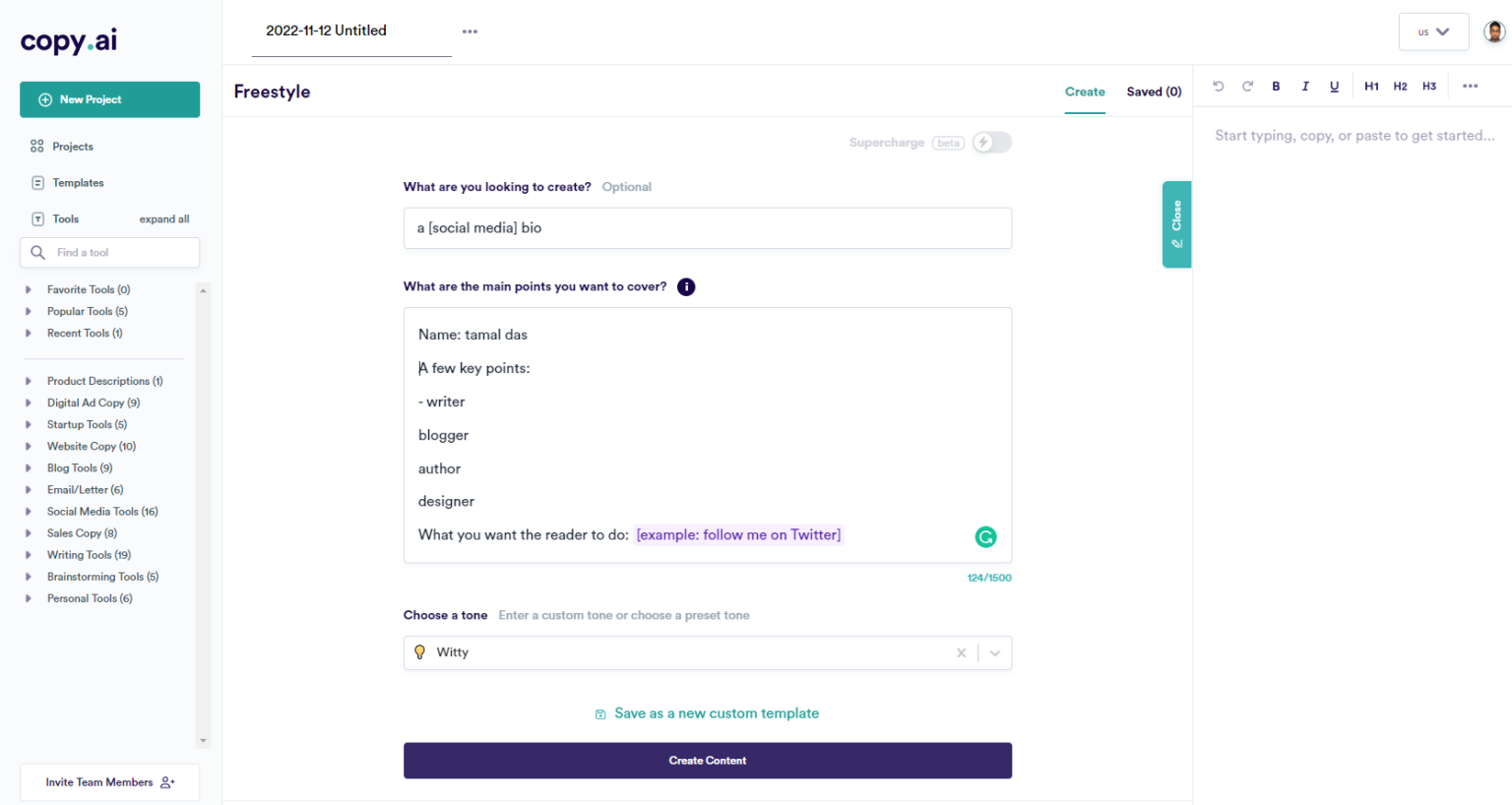Apply H1 heading style in the editor

(x=1371, y=87)
